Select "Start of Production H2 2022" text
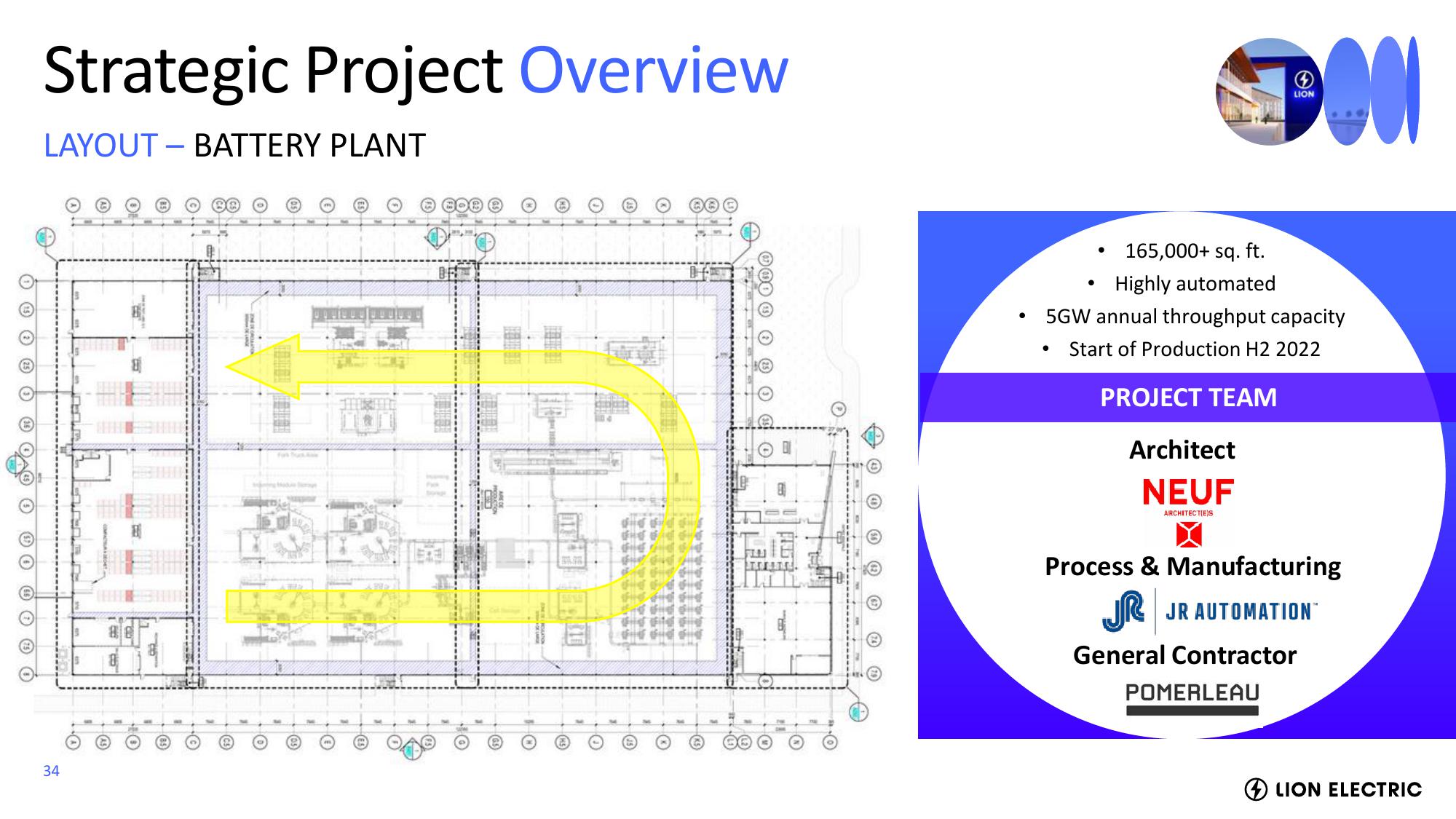1456x819 pixels. [x=1194, y=349]
